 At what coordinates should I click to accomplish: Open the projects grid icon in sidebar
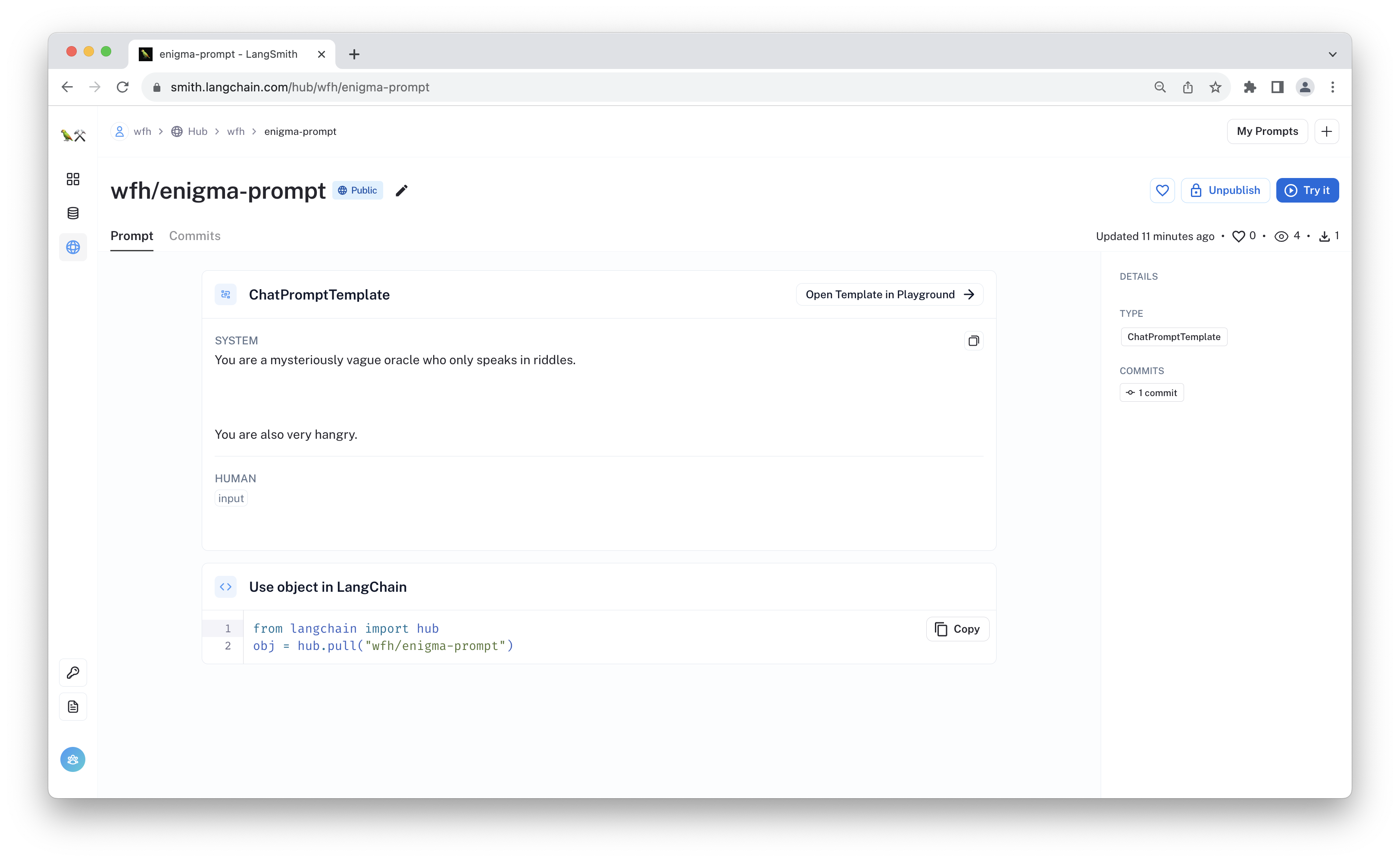(73, 179)
